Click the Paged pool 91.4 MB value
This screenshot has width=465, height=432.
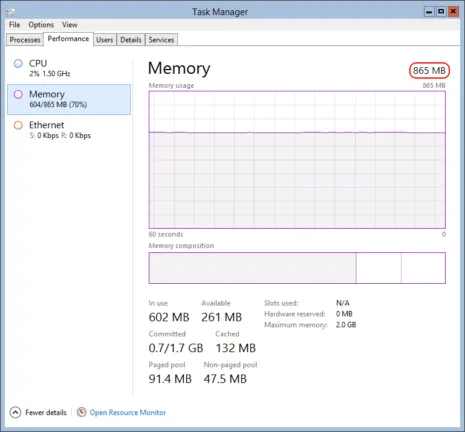point(170,379)
